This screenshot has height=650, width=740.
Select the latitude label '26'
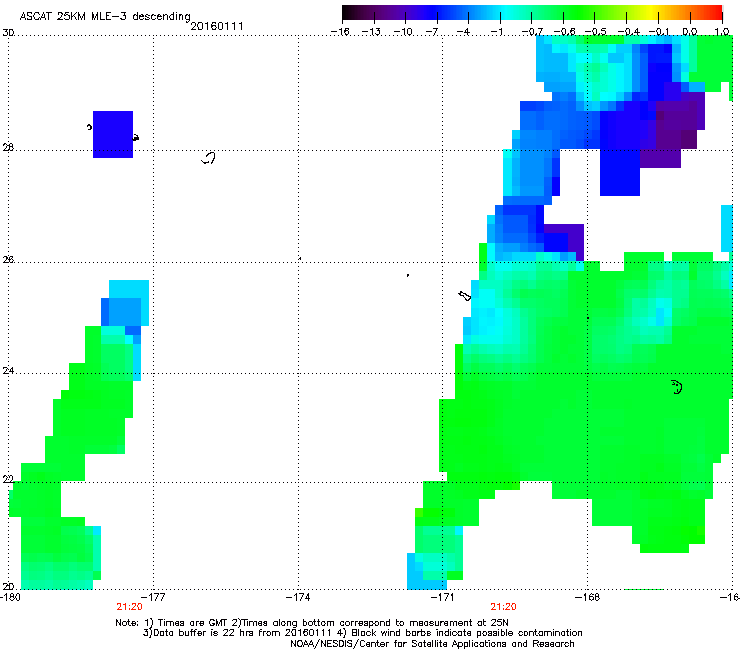coord(8,260)
